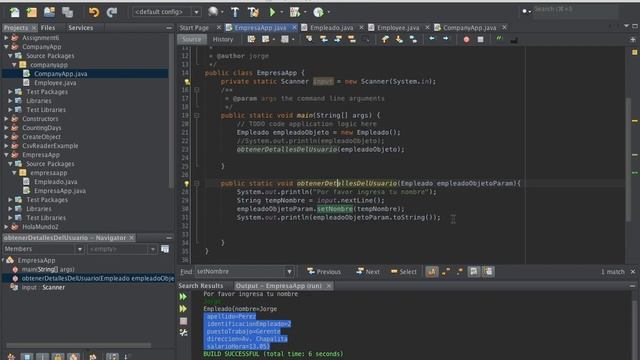The height and width of the screenshot is (360, 640).
Task: Open the Find field history dropdown arrow
Action: [289, 271]
